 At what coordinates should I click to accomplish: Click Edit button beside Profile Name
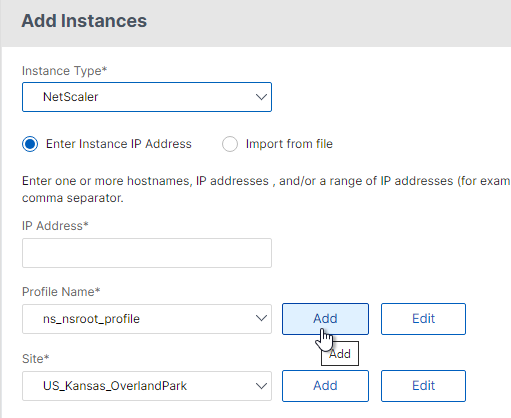(x=423, y=319)
